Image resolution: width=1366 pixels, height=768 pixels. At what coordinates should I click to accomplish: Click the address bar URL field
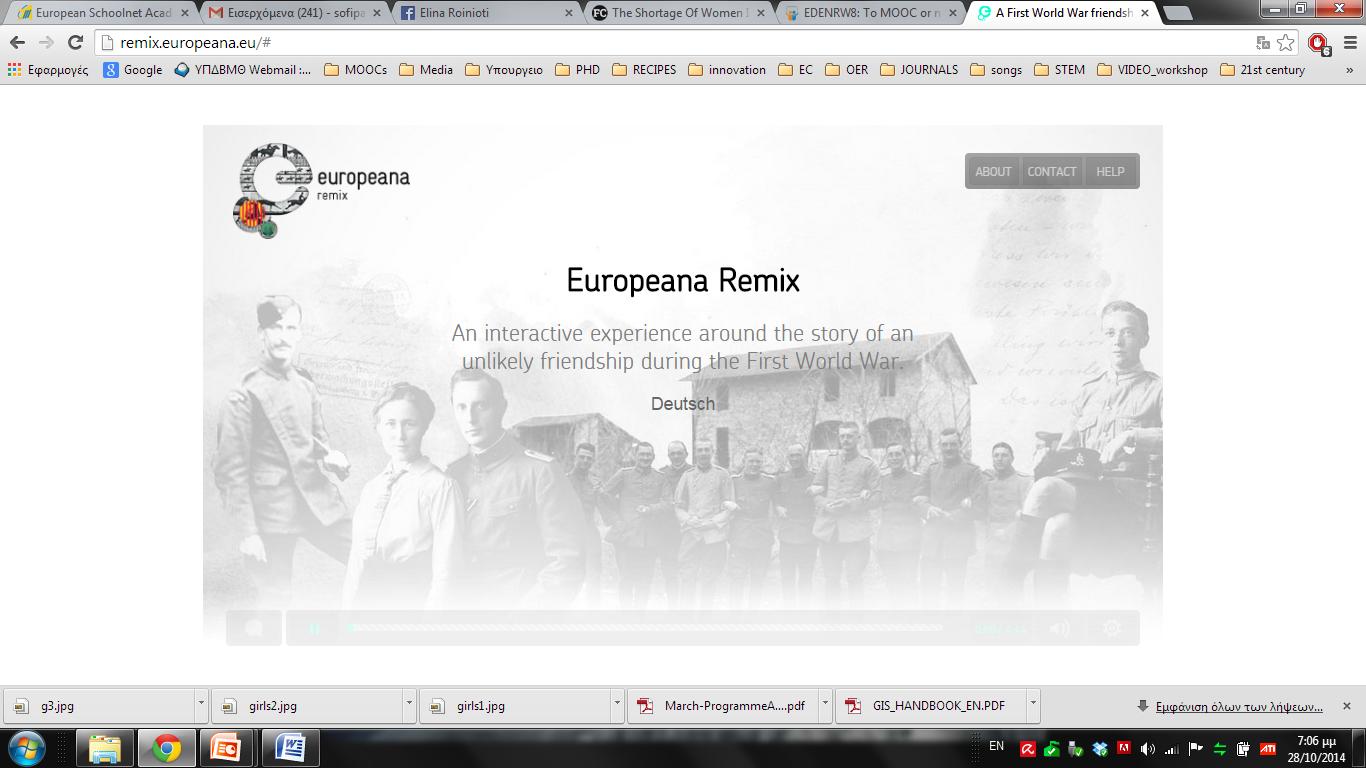click(x=680, y=43)
